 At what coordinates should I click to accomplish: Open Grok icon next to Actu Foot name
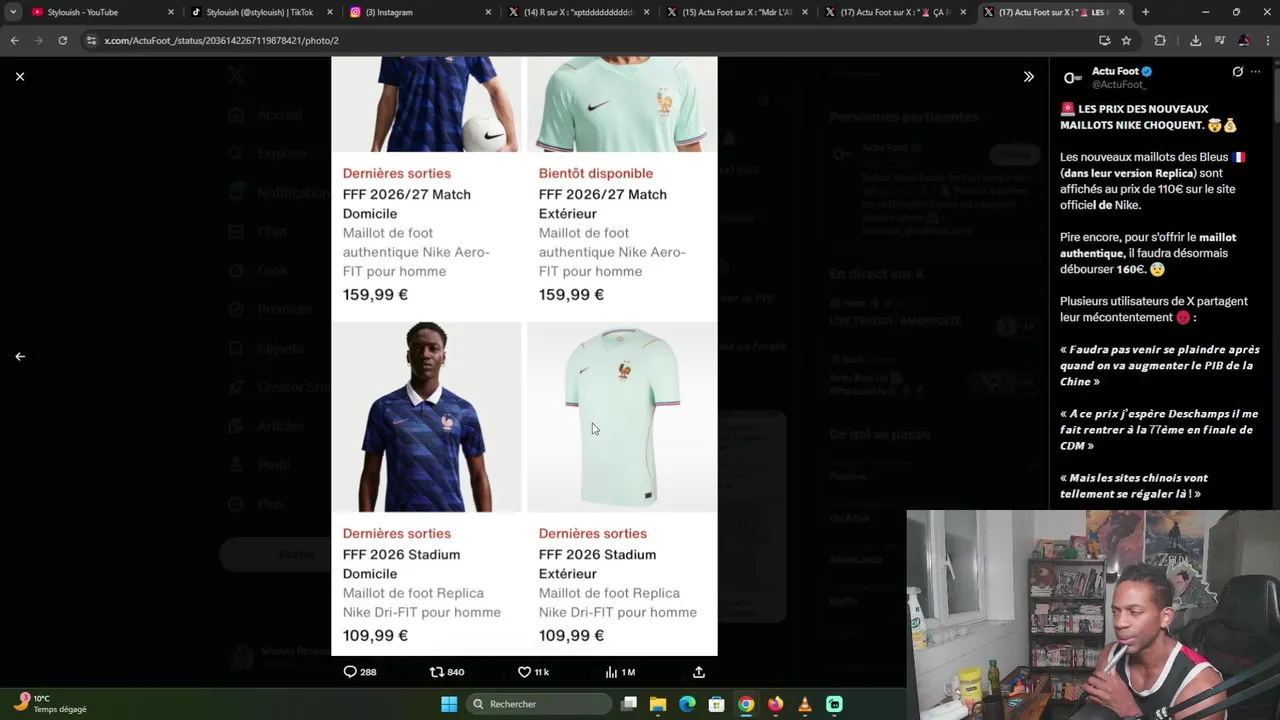(x=1237, y=72)
